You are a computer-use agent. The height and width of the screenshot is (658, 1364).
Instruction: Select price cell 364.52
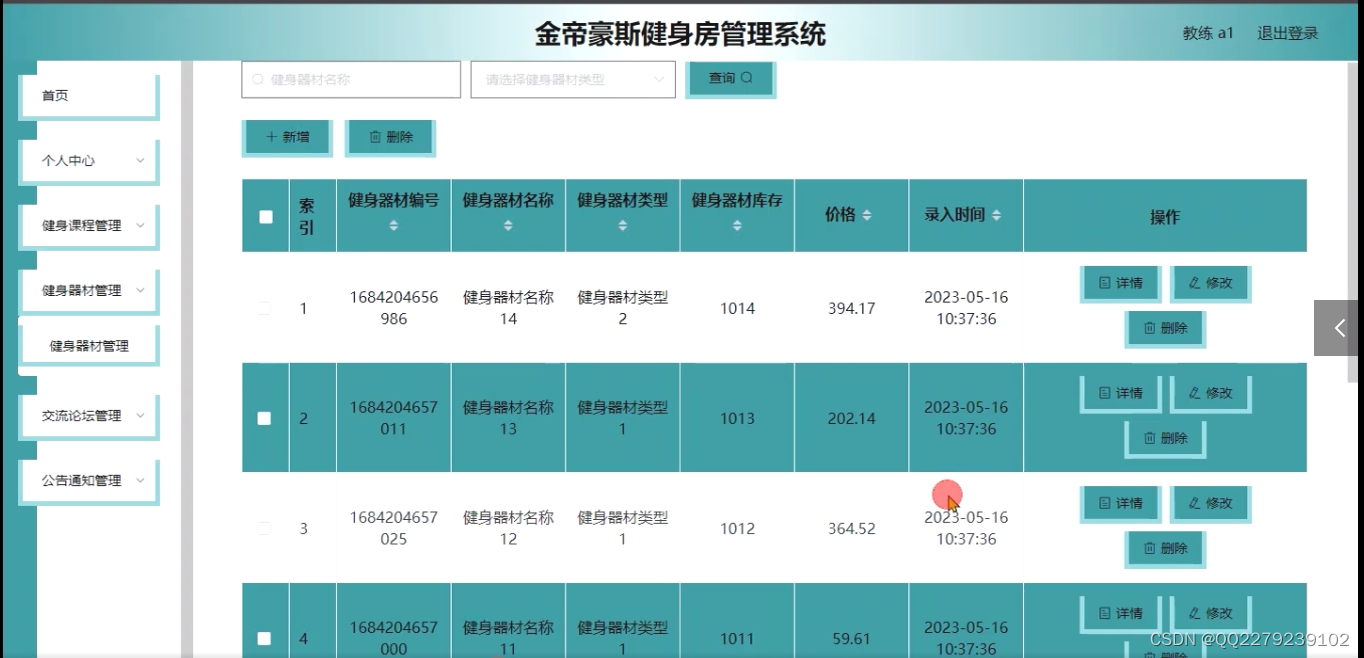pyautogui.click(x=851, y=528)
